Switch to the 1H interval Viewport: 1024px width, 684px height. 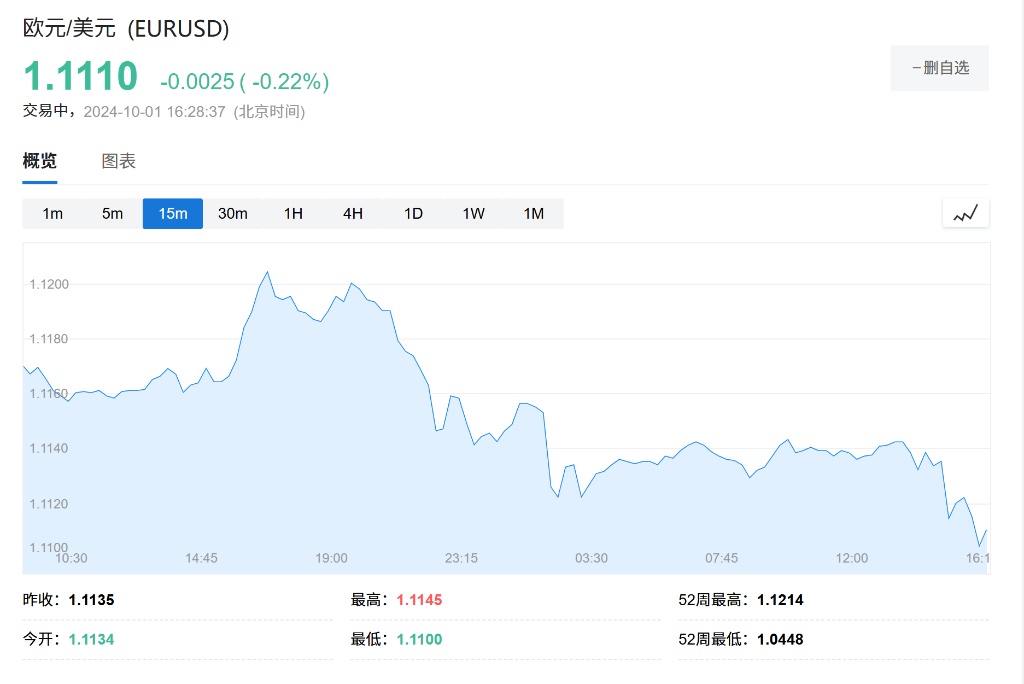293,214
